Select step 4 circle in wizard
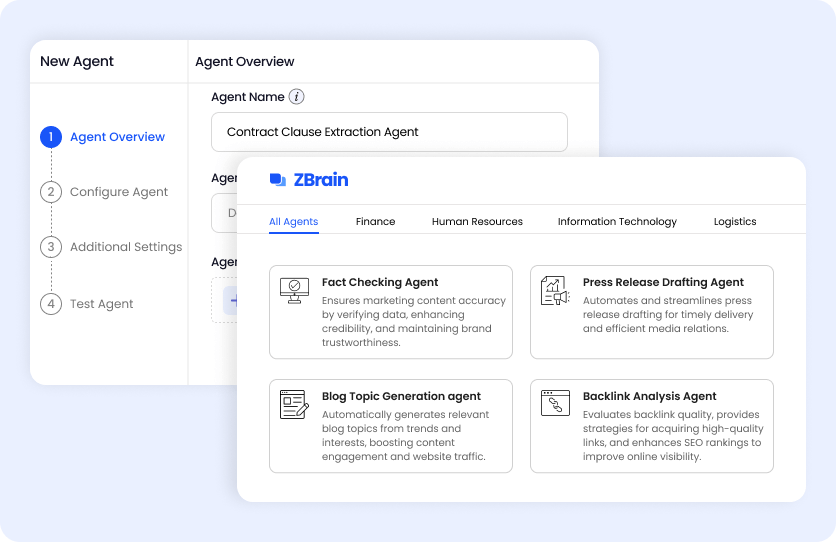Screen dimensions: 836x542 [51, 304]
